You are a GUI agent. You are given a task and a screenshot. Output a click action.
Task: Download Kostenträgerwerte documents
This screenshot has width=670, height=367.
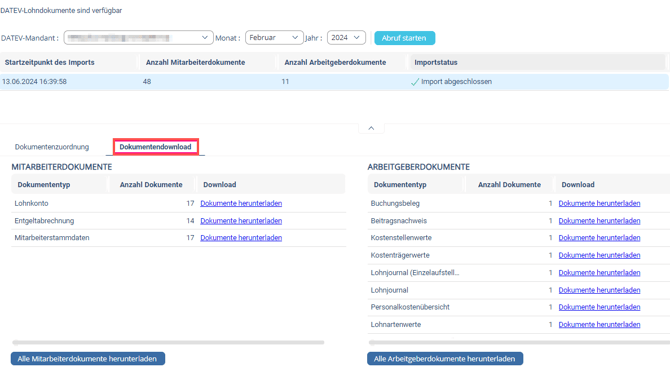click(599, 255)
